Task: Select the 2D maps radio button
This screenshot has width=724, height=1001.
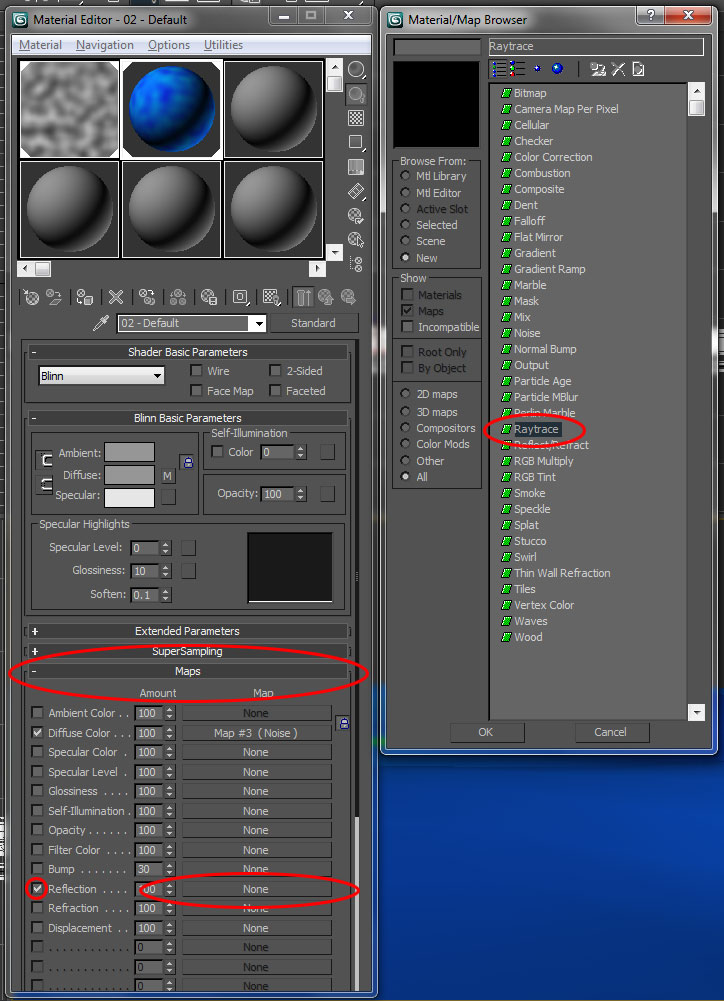Action: tap(405, 394)
